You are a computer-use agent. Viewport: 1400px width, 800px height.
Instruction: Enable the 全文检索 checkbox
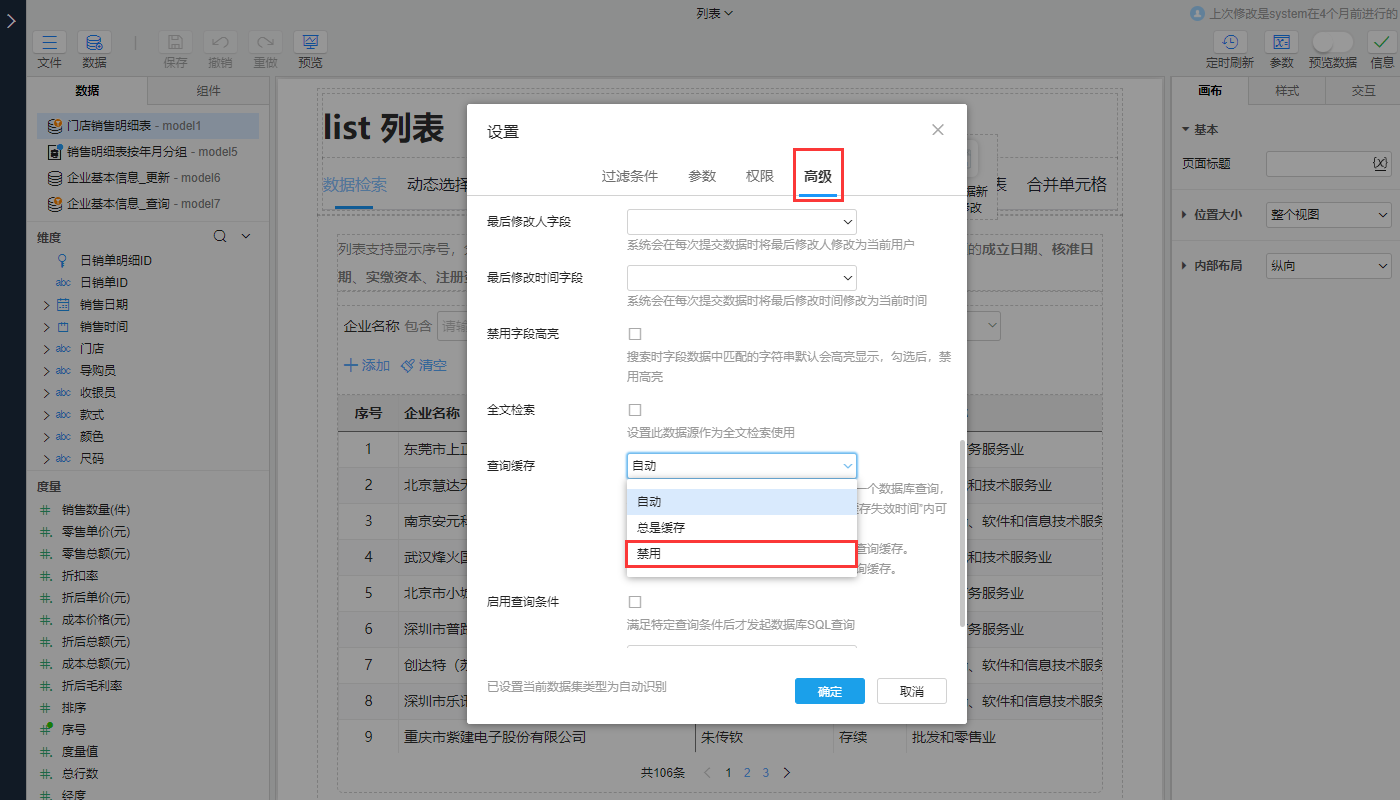click(x=634, y=409)
